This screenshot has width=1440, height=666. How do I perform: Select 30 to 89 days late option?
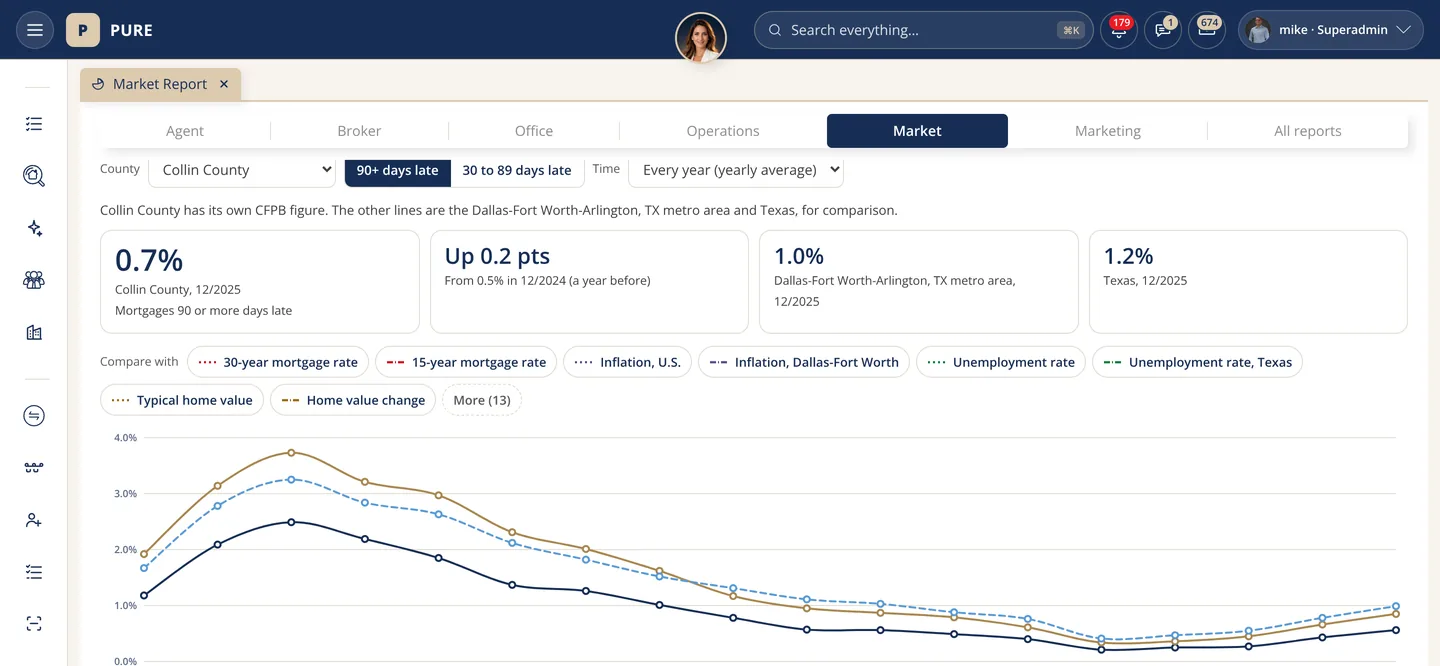pyautogui.click(x=517, y=170)
